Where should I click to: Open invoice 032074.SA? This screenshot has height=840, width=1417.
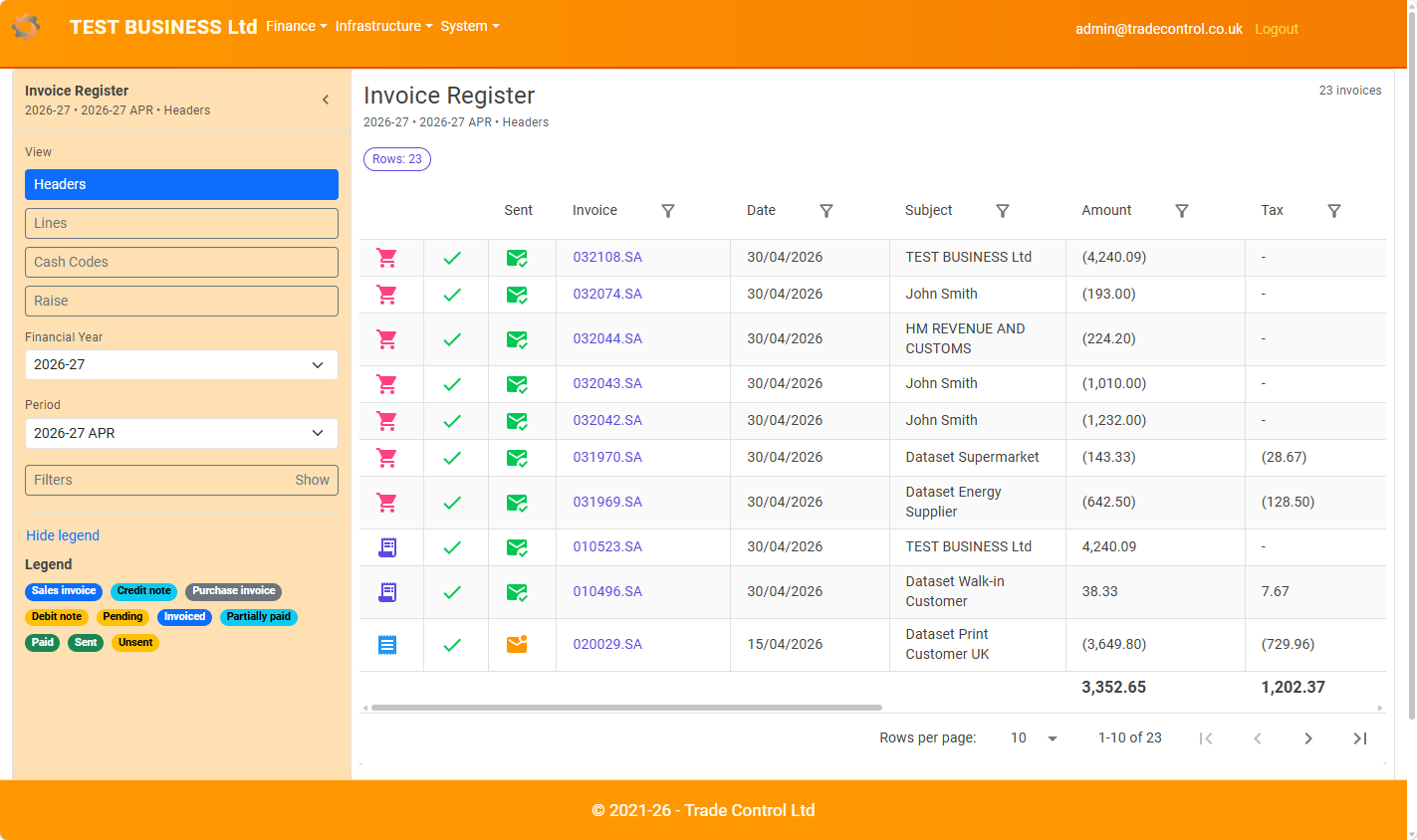point(607,294)
